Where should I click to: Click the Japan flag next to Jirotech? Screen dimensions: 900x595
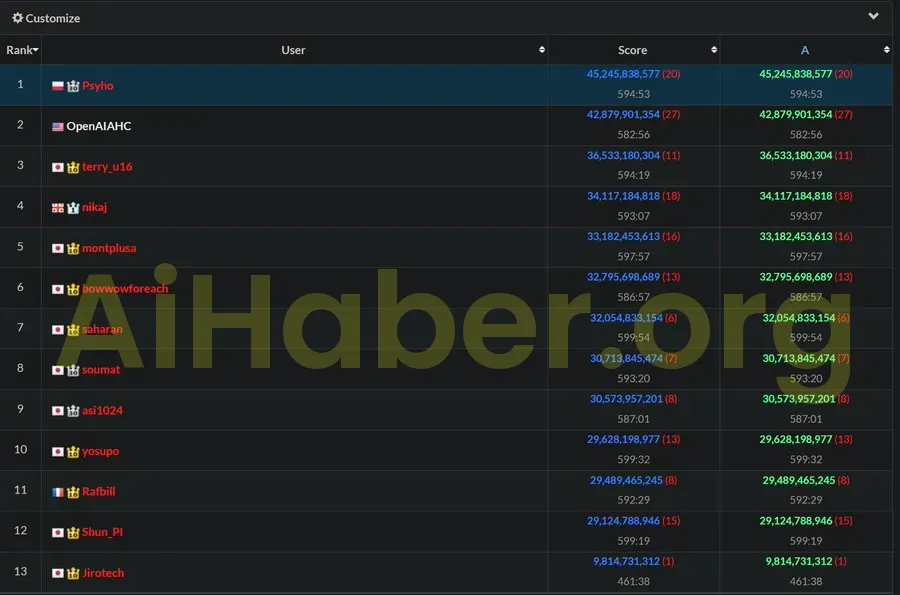58,573
